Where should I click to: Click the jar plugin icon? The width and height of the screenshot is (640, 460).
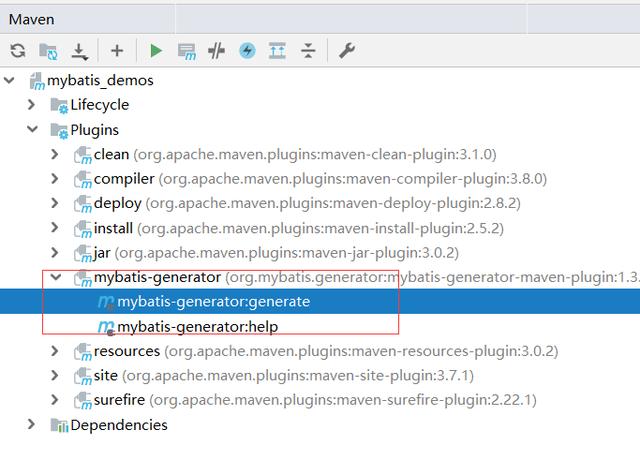coord(83,253)
